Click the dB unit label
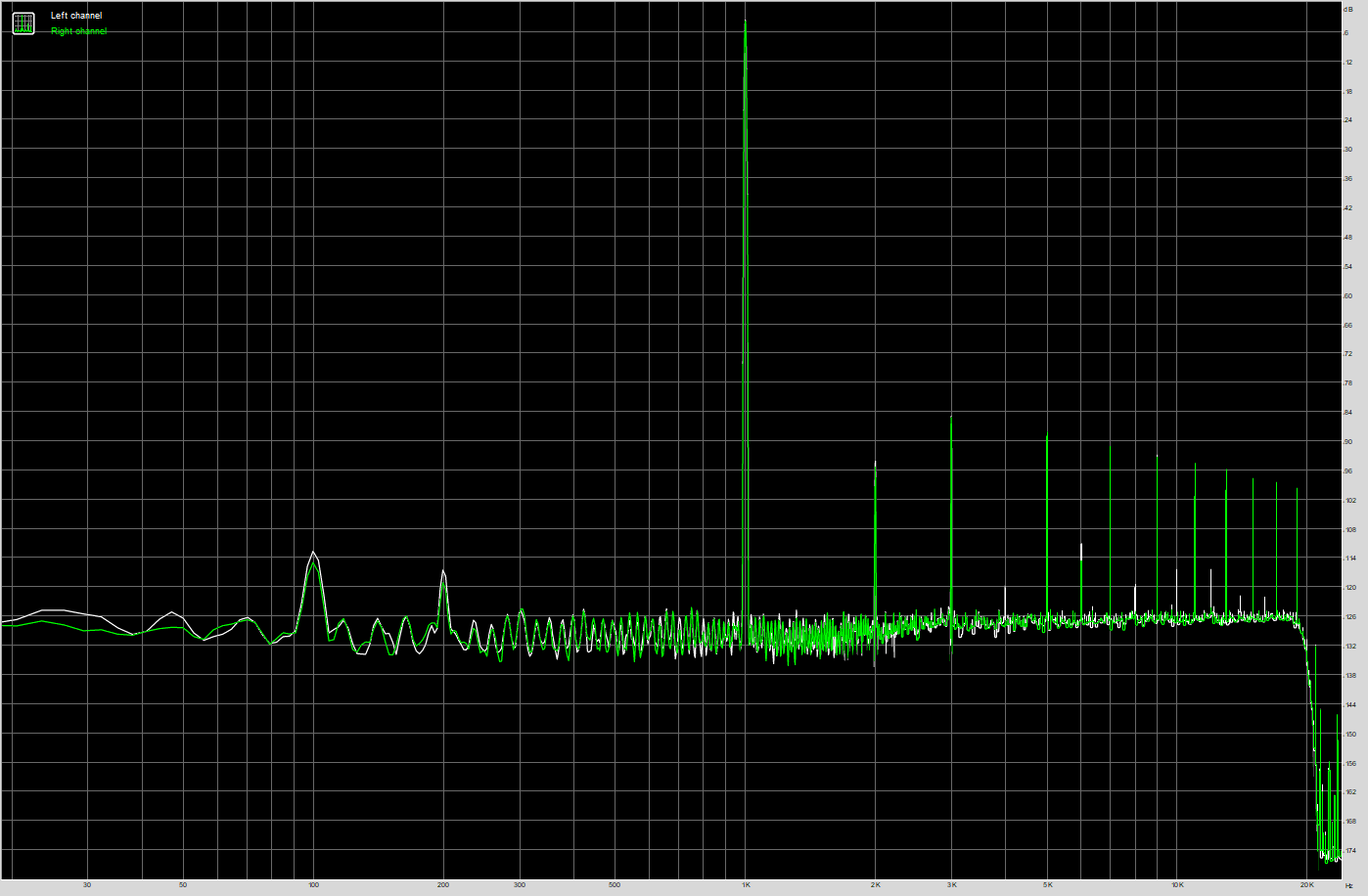Screen dimensions: 1368x896 point(1348,8)
